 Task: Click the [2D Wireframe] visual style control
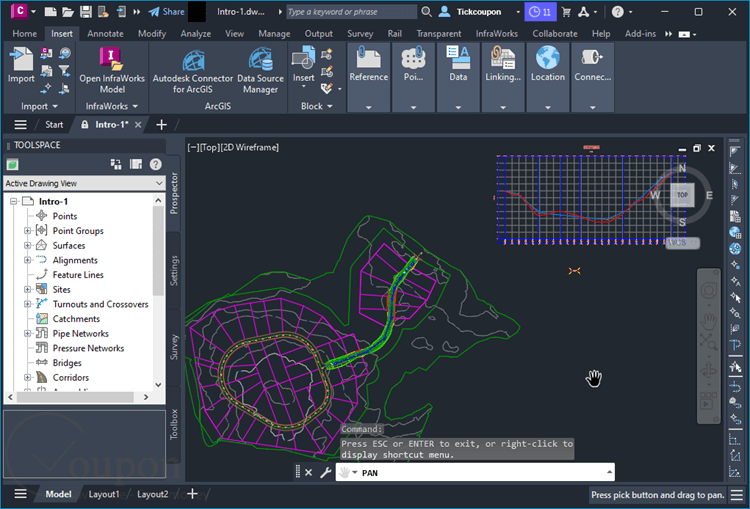(249, 147)
